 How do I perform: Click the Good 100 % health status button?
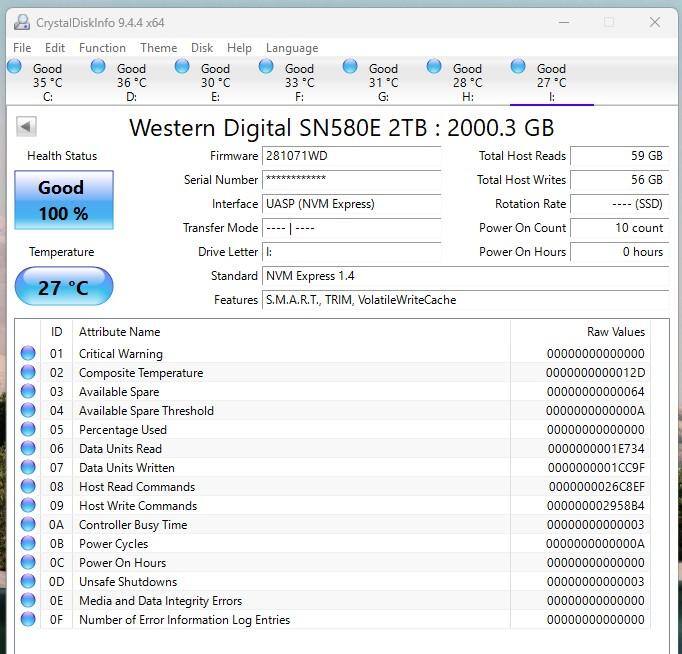63,200
